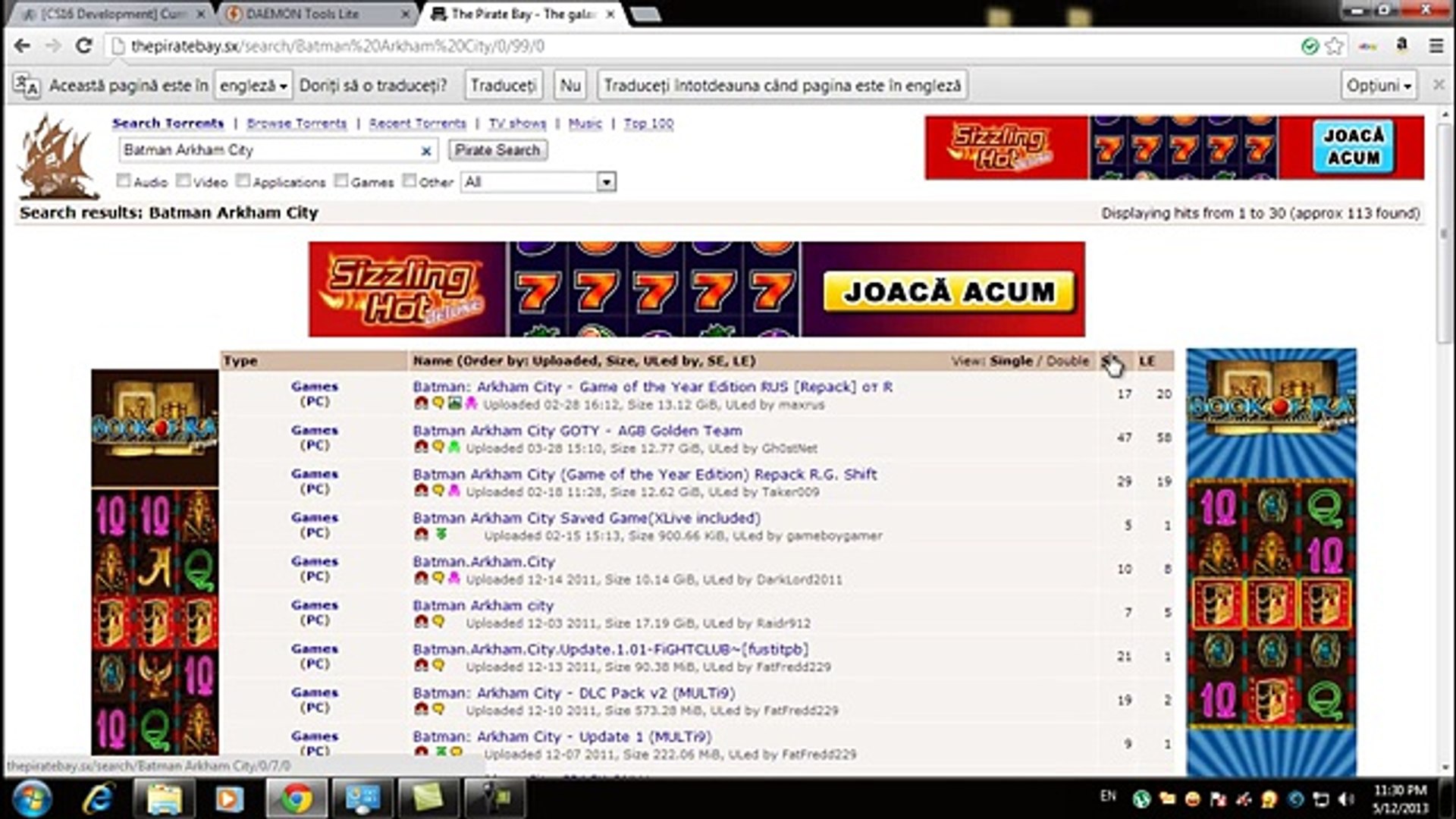This screenshot has height=819, width=1456.
Task: Open the Opțiuni translate options dropdown
Action: 1379,86
